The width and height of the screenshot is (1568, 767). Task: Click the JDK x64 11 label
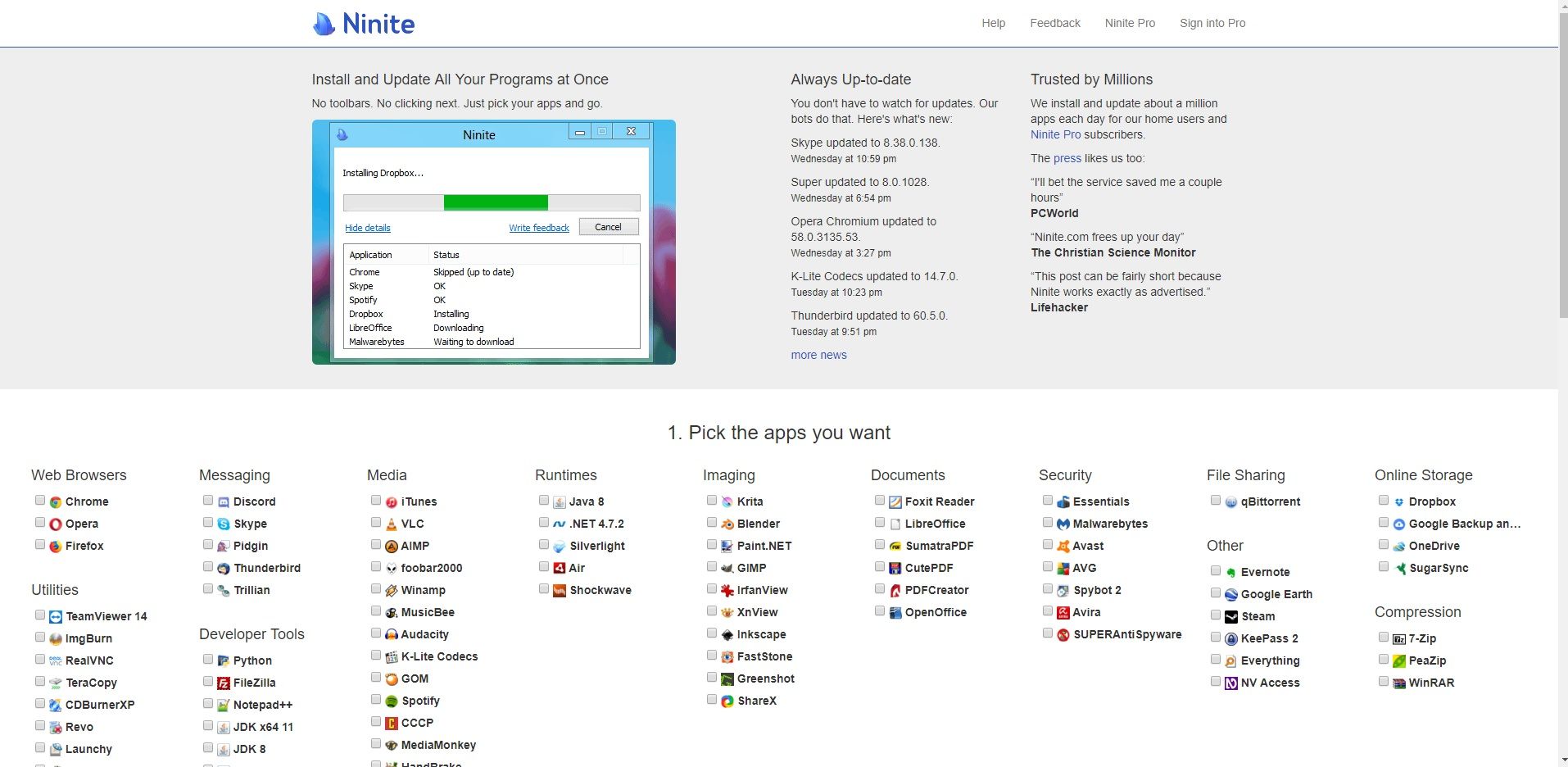[263, 727]
